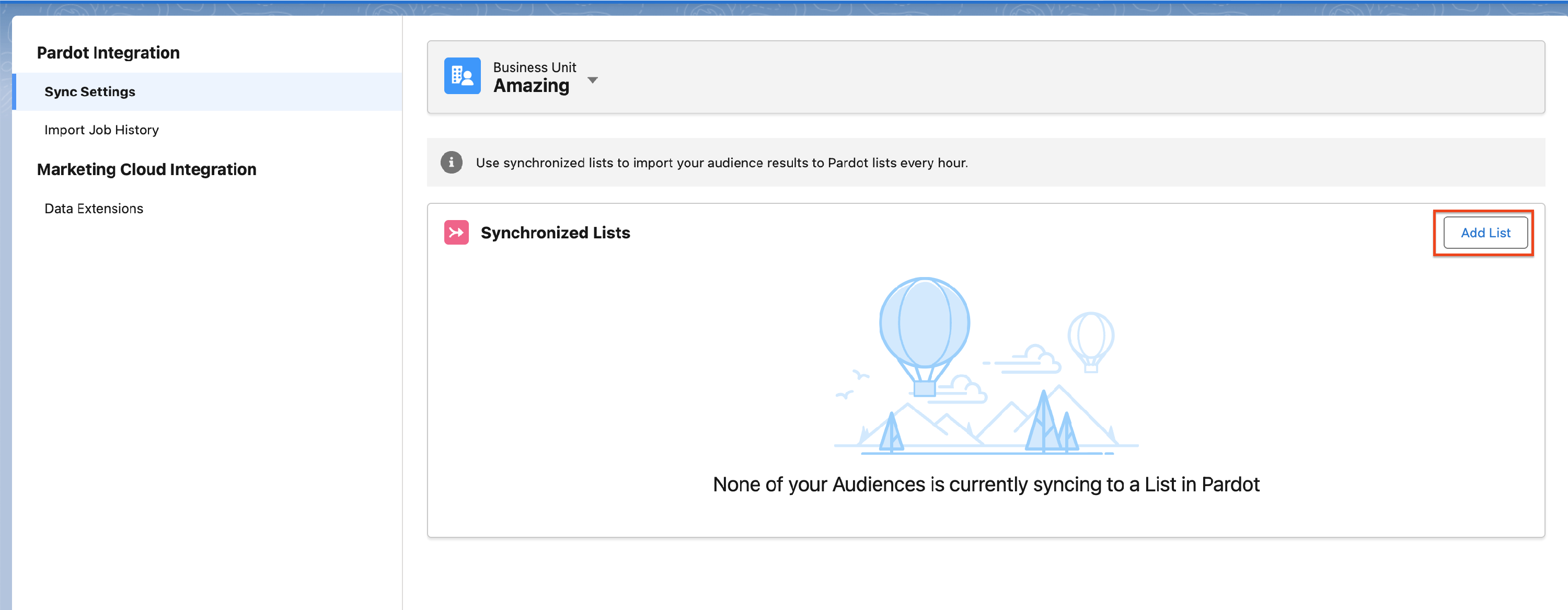
Task: Click the small hot air balloon illustration
Action: coord(1091,337)
